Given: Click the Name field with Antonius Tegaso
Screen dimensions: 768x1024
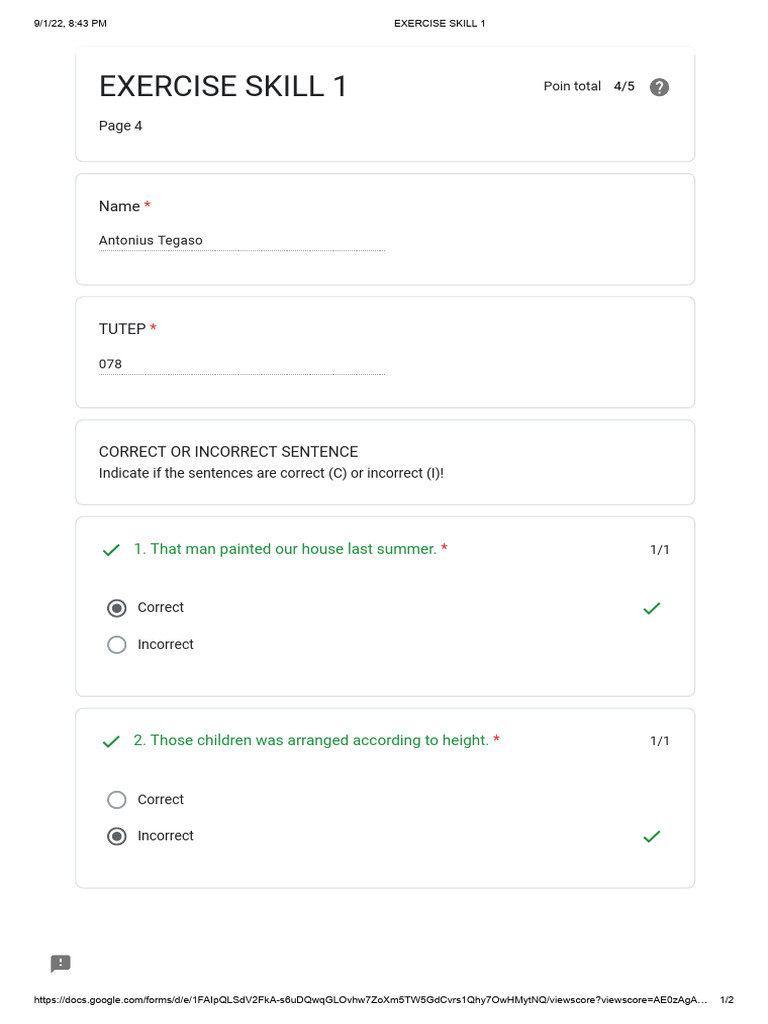Looking at the screenshot, I should [242, 240].
